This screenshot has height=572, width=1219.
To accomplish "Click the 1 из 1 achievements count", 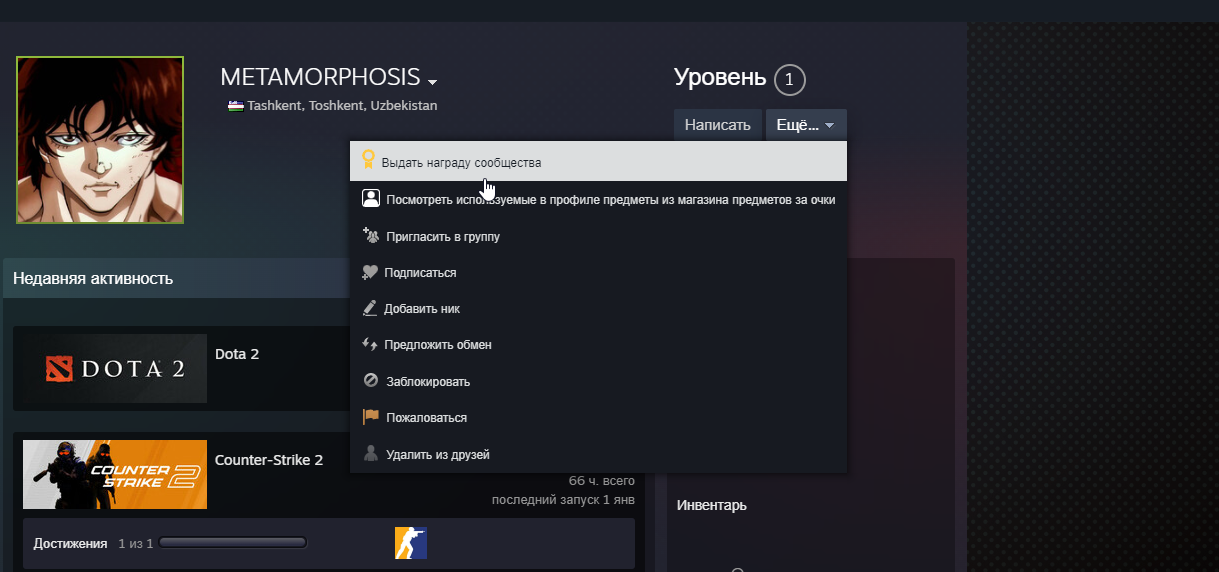I will click(135, 543).
